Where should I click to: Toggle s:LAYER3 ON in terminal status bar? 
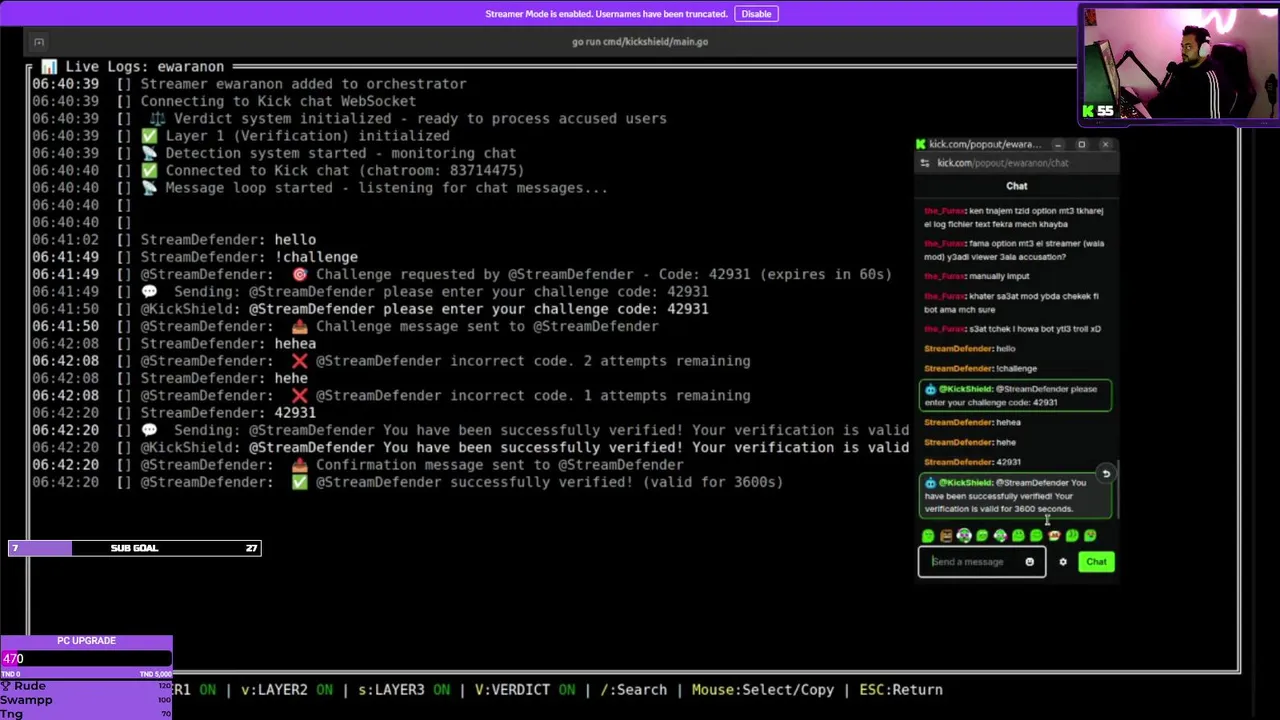pyautogui.click(x=404, y=690)
